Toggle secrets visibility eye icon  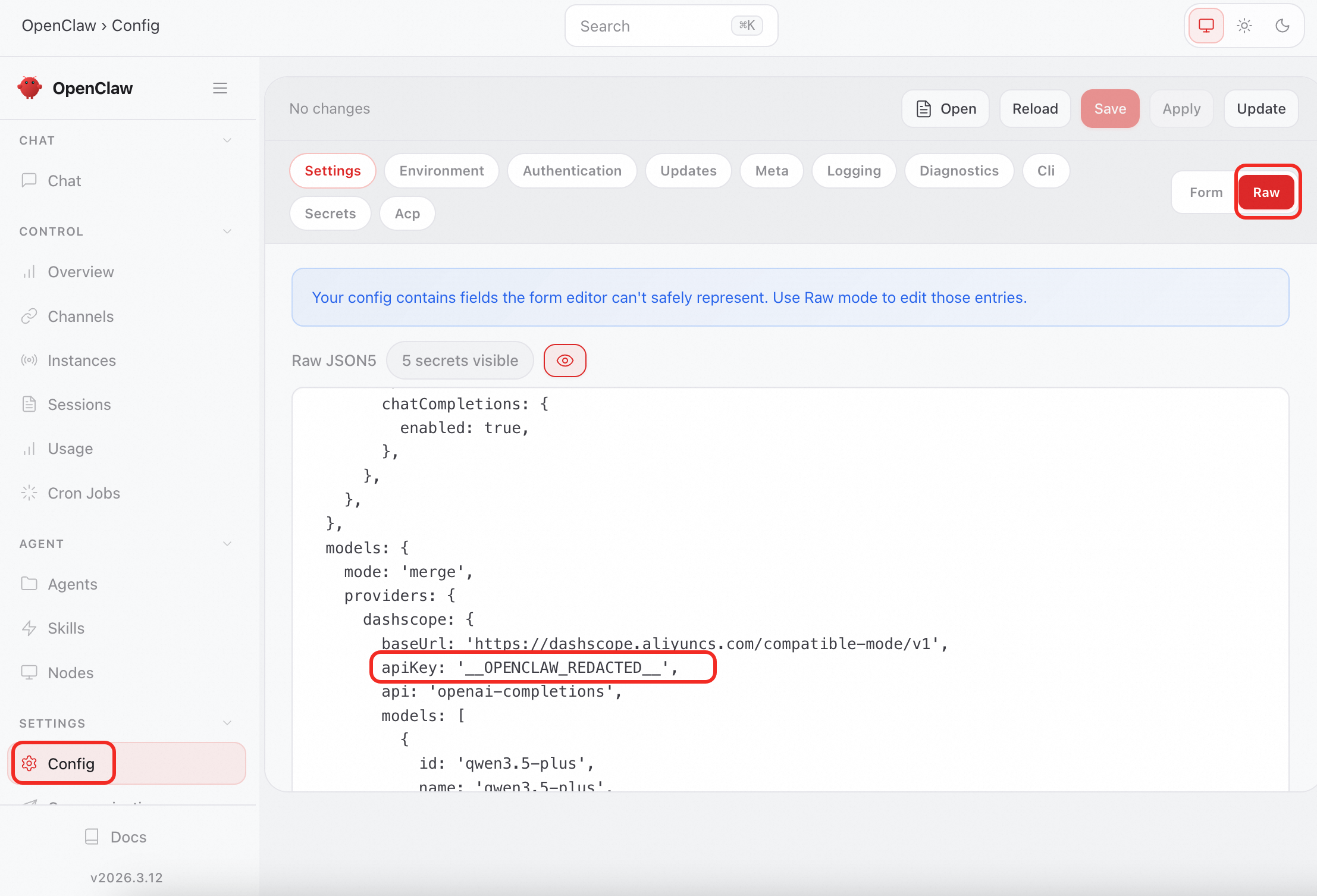[565, 361]
